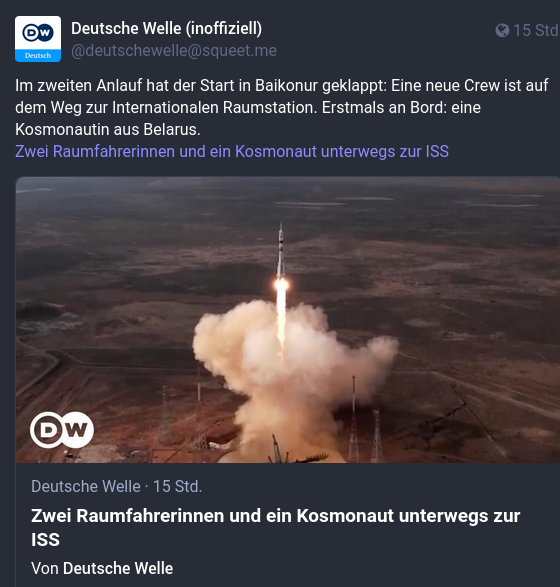560x587 pixels.
Task: Open the rocket launch preview image
Action: [x=287, y=320]
